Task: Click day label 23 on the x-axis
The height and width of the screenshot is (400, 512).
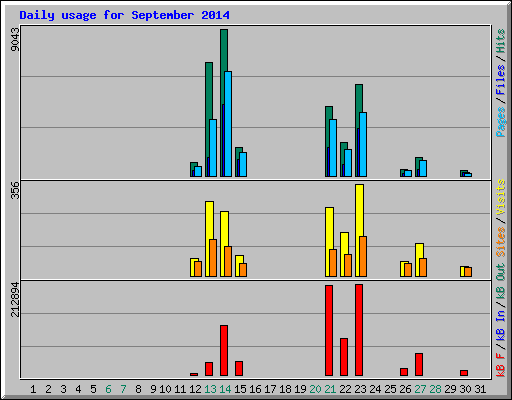Action: click(x=360, y=389)
